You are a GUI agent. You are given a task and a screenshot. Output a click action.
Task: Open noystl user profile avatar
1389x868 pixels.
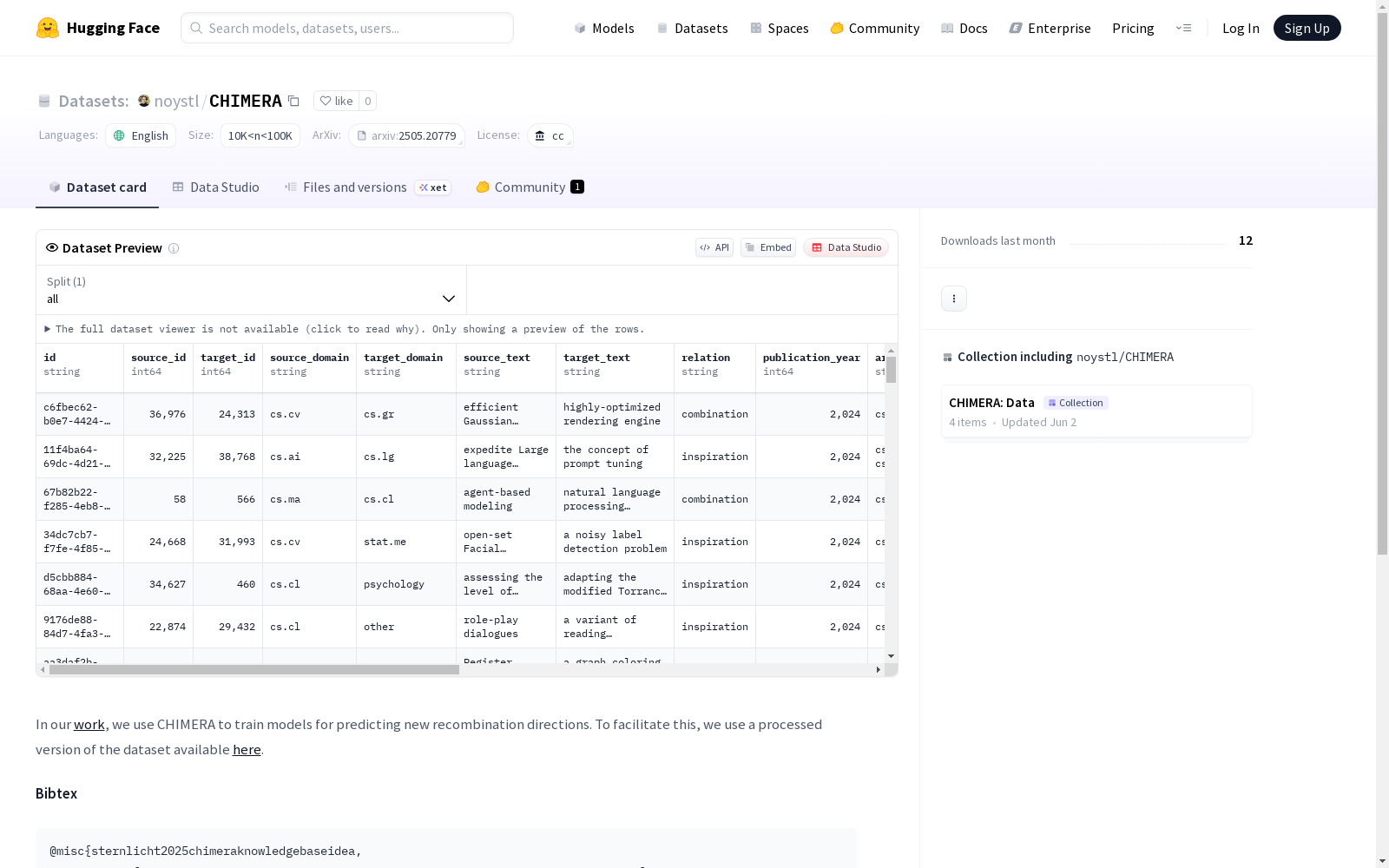coord(144,101)
